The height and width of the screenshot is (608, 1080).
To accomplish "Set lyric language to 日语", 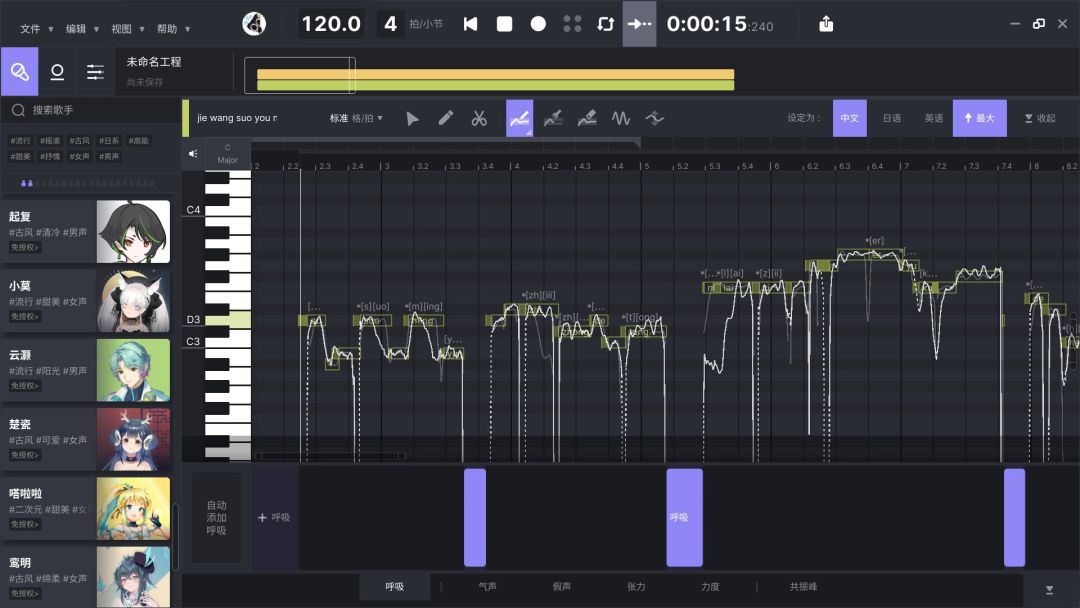I will [891, 118].
